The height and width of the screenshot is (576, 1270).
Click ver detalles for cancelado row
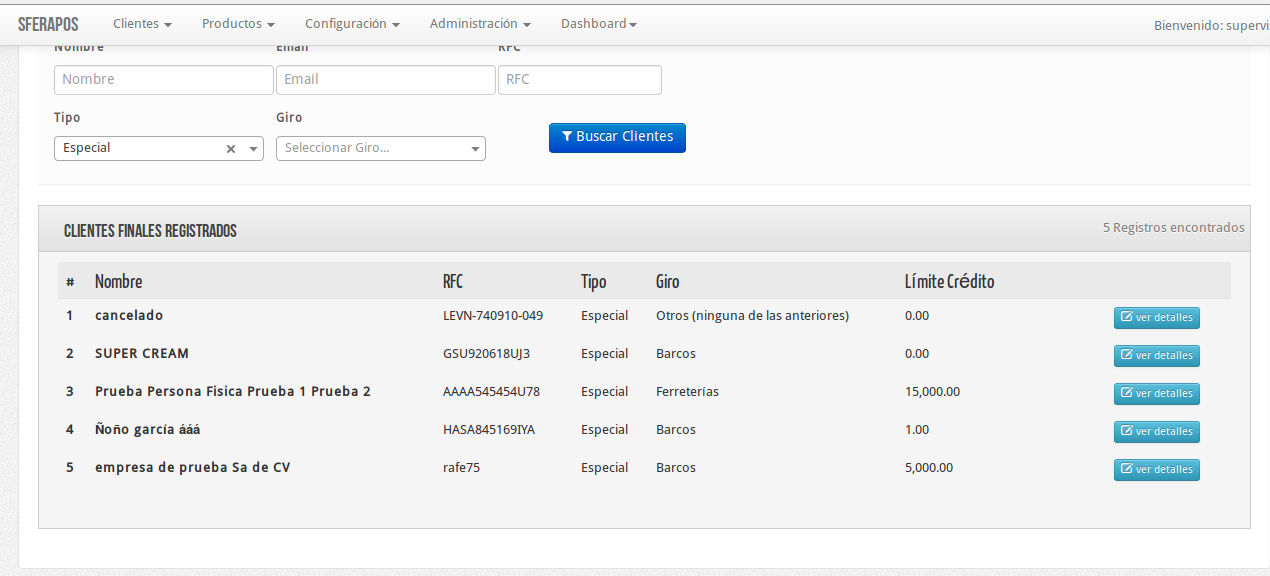(1156, 318)
